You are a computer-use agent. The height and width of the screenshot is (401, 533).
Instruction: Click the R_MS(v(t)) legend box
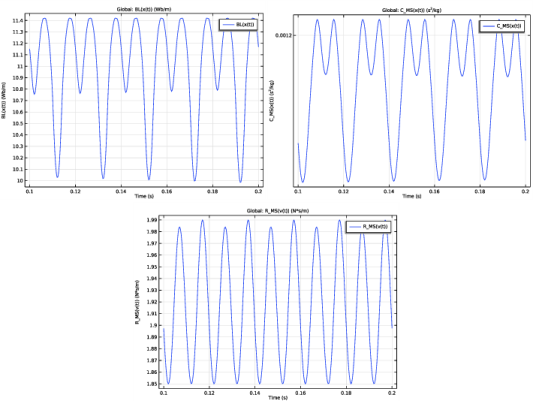(368, 227)
